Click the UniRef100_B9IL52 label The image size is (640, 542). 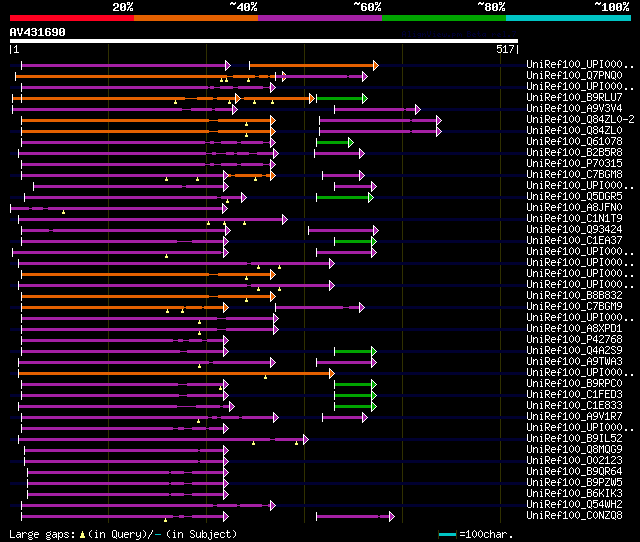[x=574, y=439]
